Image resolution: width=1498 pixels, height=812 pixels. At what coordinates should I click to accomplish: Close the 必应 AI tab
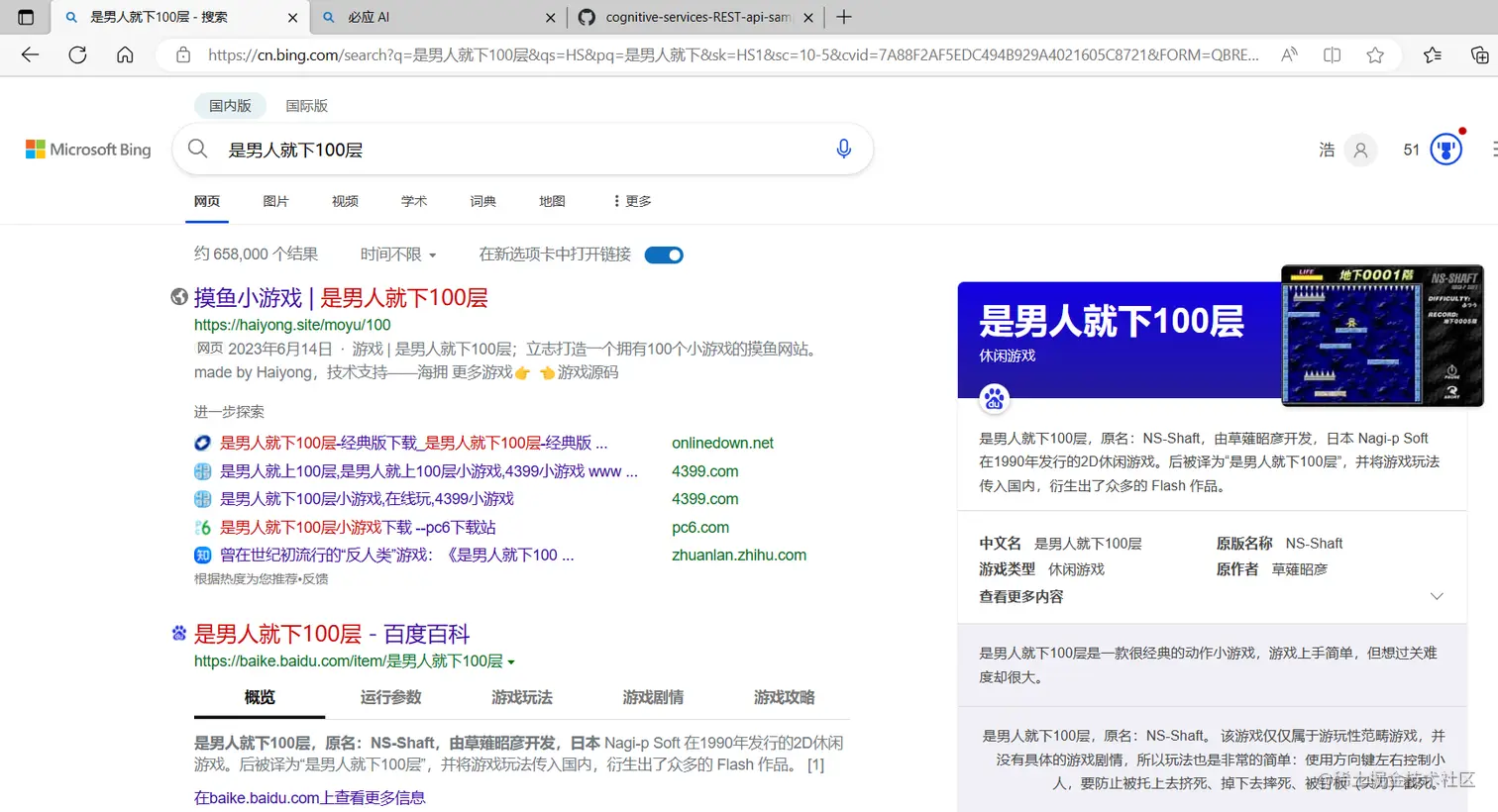click(551, 18)
